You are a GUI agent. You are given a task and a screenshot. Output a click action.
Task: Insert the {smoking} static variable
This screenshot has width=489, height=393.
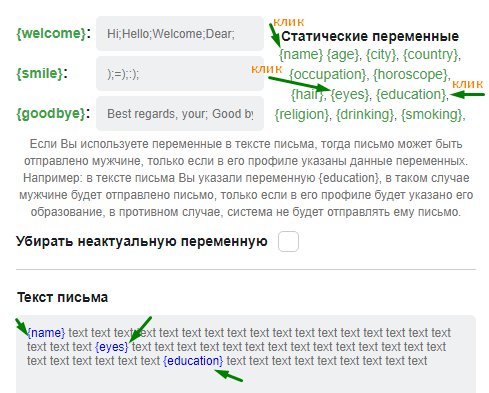coord(431,114)
